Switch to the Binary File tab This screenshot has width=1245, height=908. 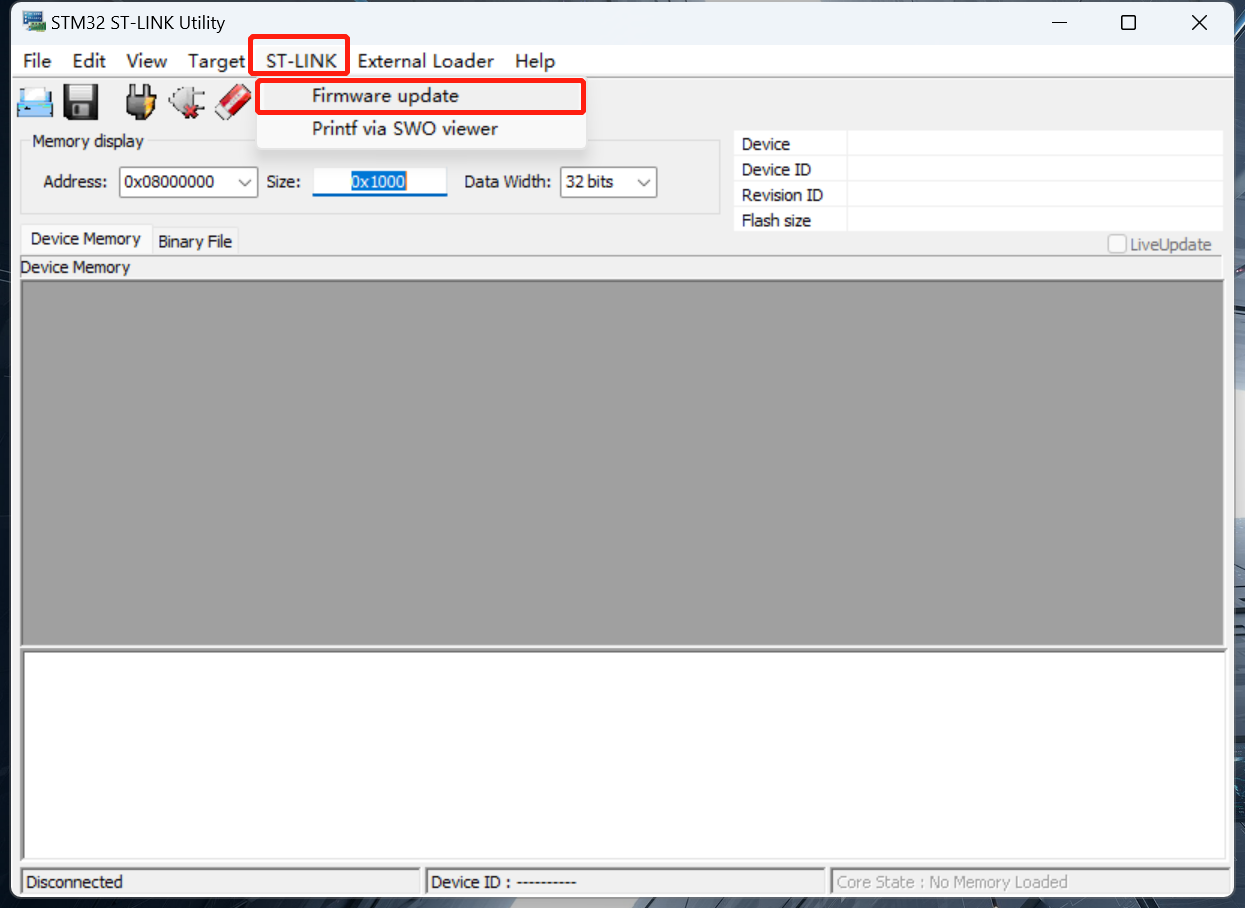coord(195,241)
